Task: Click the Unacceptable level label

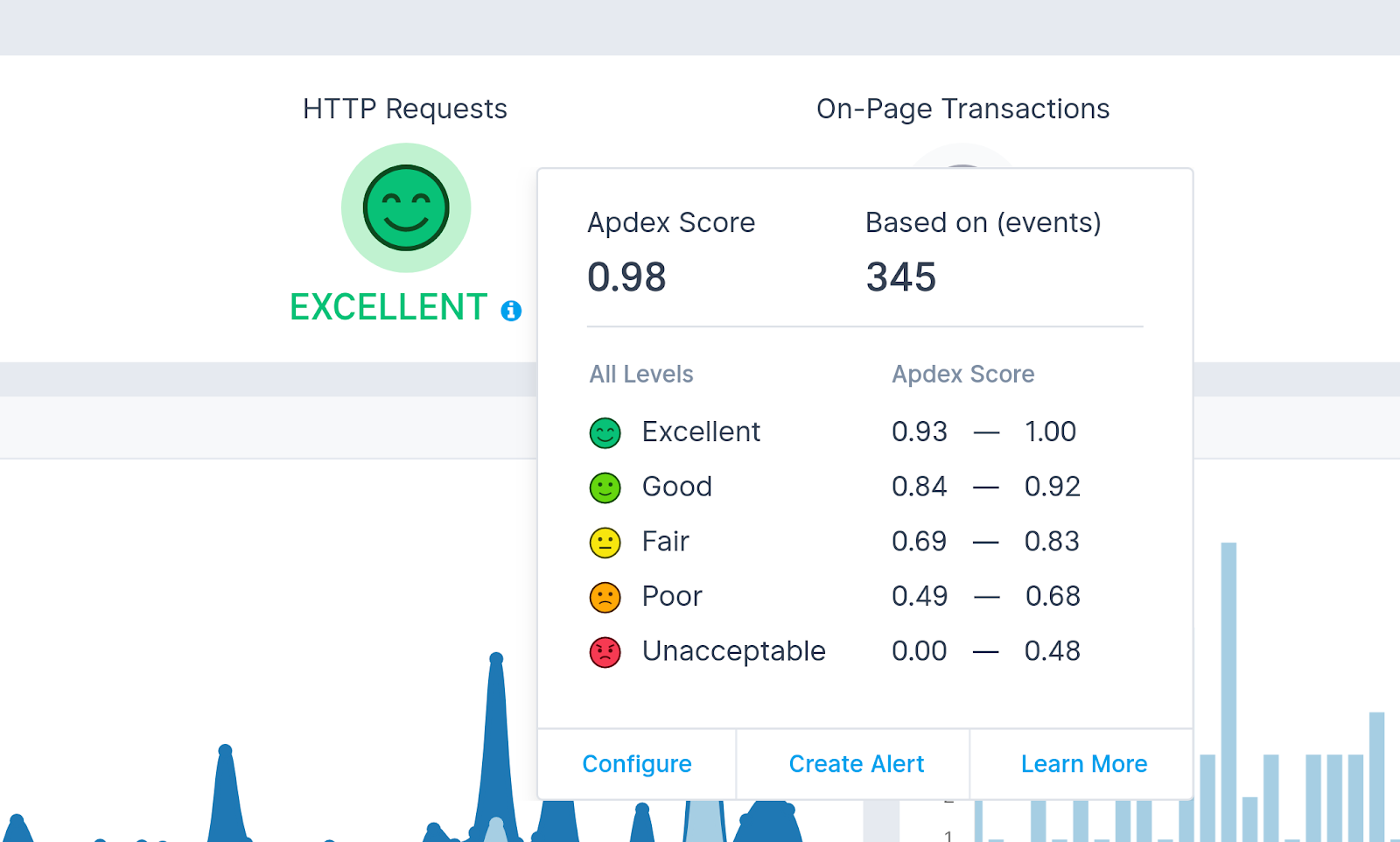Action: [x=734, y=651]
